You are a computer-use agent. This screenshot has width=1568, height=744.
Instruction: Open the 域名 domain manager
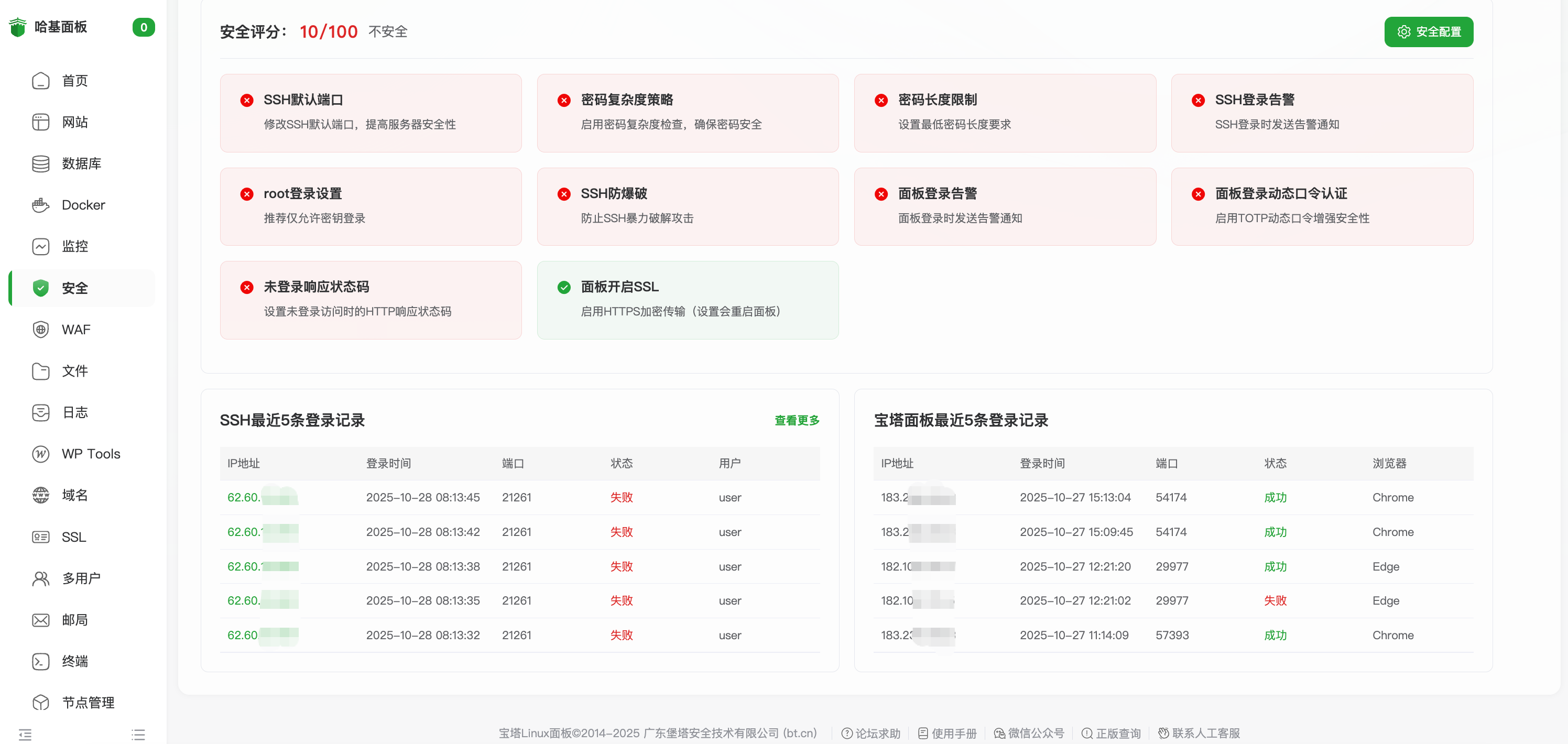click(x=75, y=495)
